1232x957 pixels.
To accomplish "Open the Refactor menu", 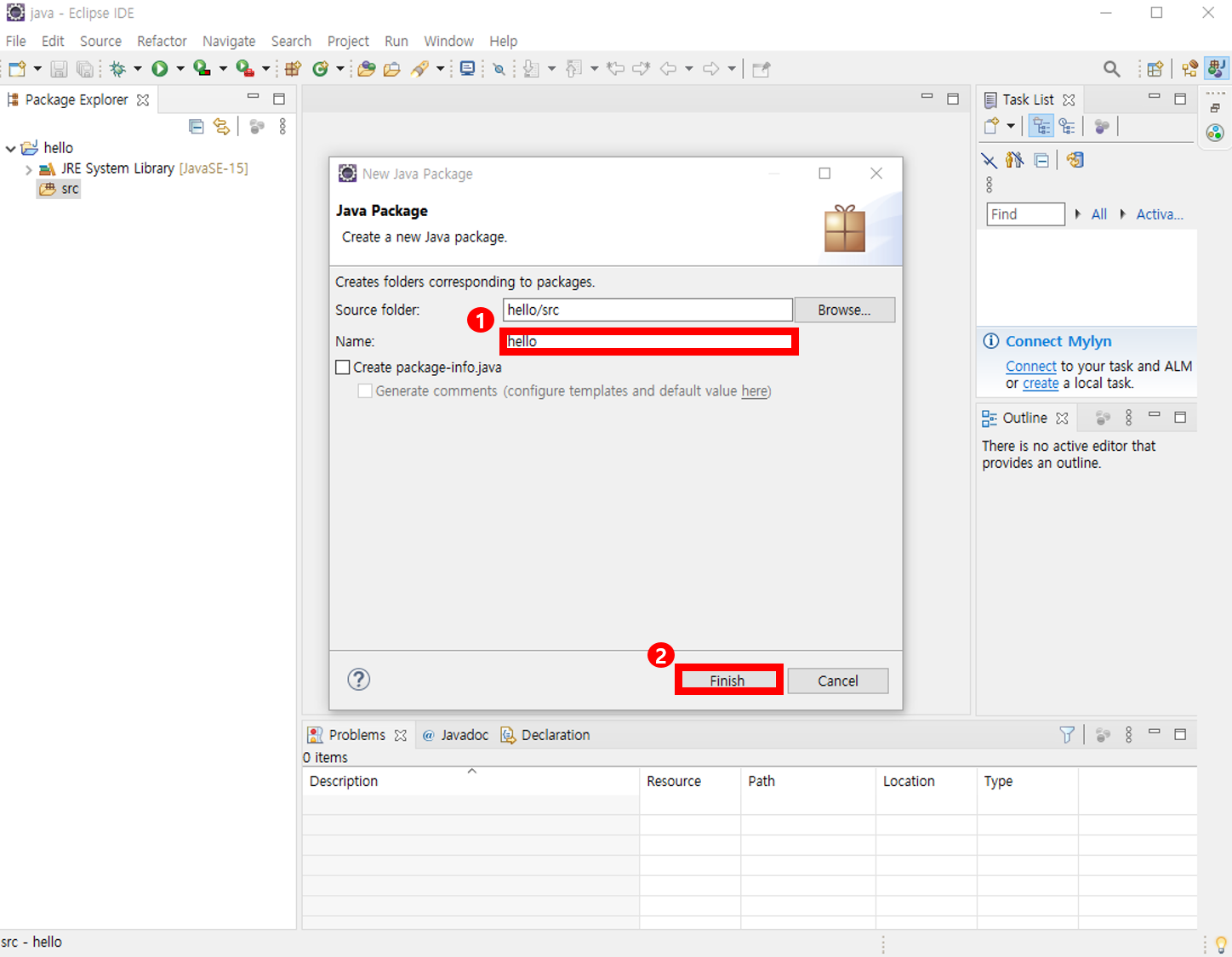I will click(x=162, y=41).
